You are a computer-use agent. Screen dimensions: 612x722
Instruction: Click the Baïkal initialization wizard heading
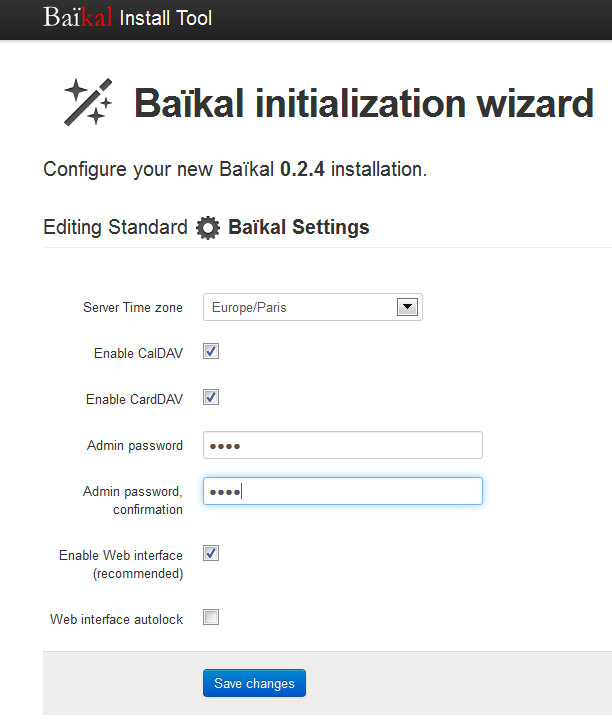(364, 104)
